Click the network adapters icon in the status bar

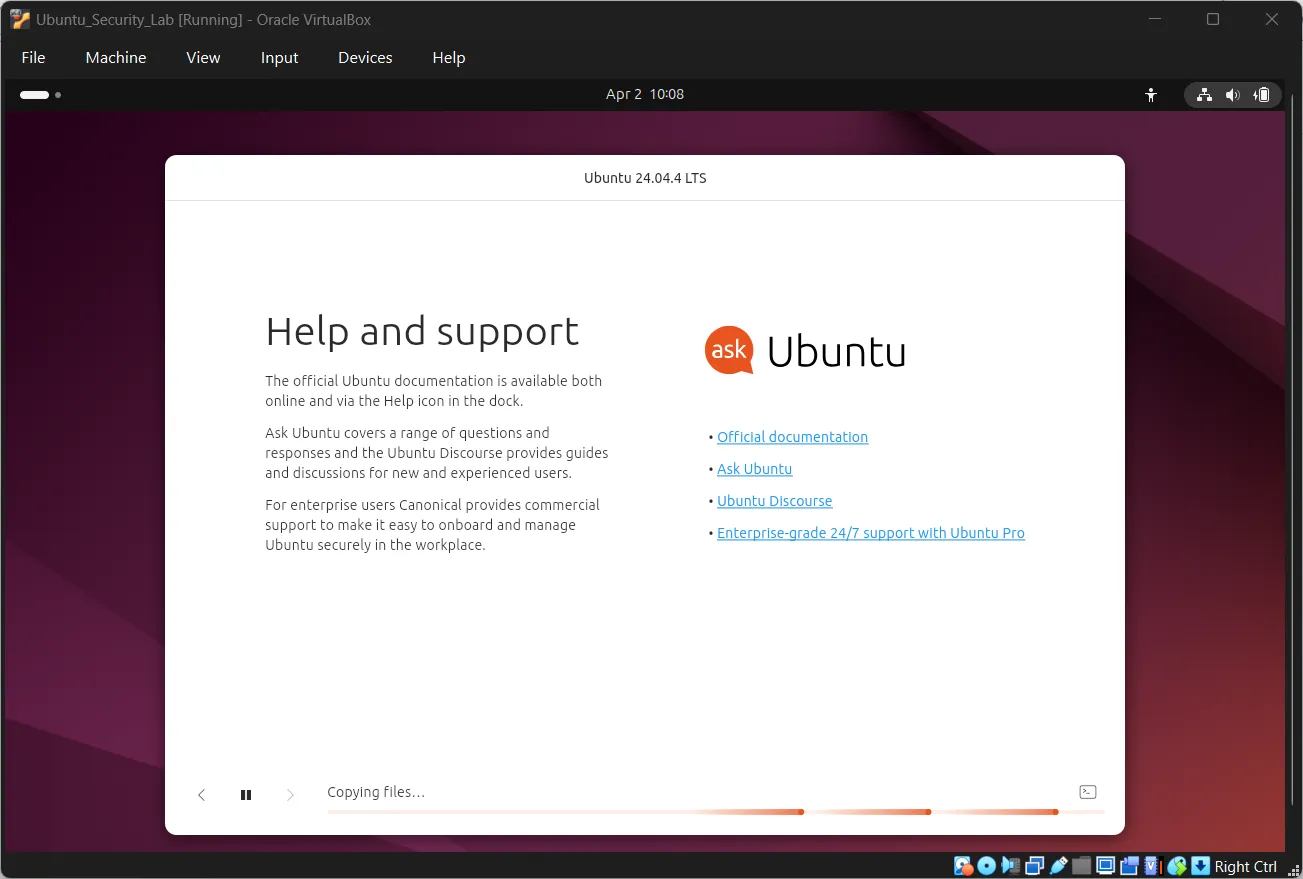tap(1033, 865)
